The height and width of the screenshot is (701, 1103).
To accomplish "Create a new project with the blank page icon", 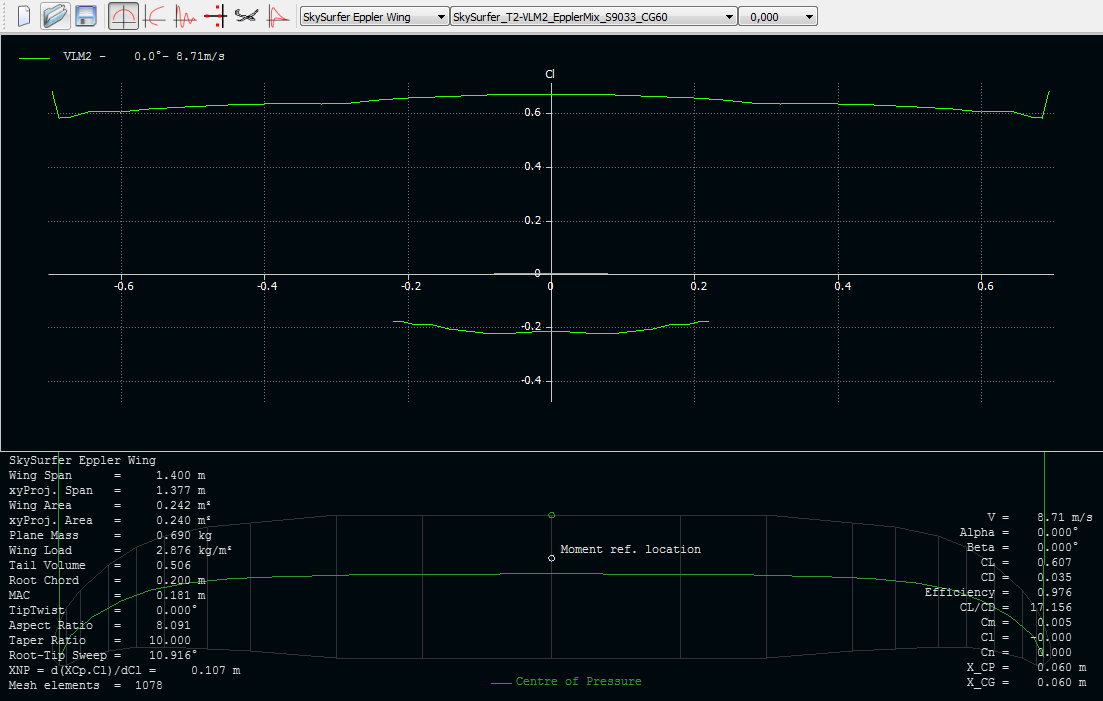I will tap(24, 16).
